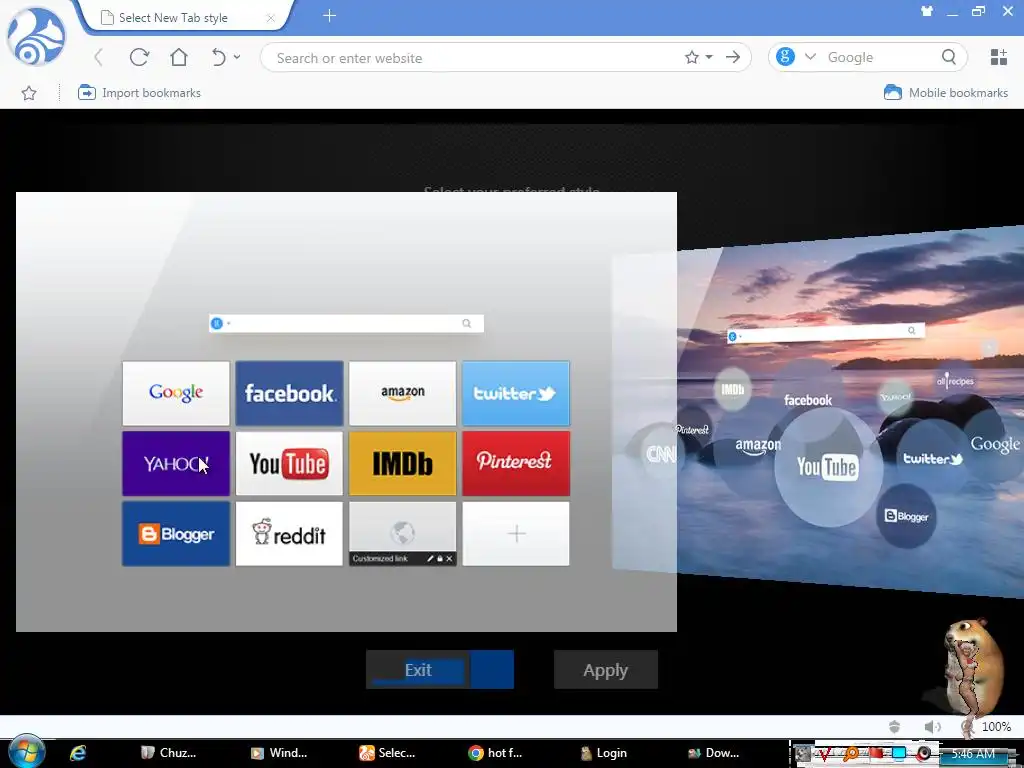
Task: Open Mobile bookmarks
Action: [x=946, y=93]
